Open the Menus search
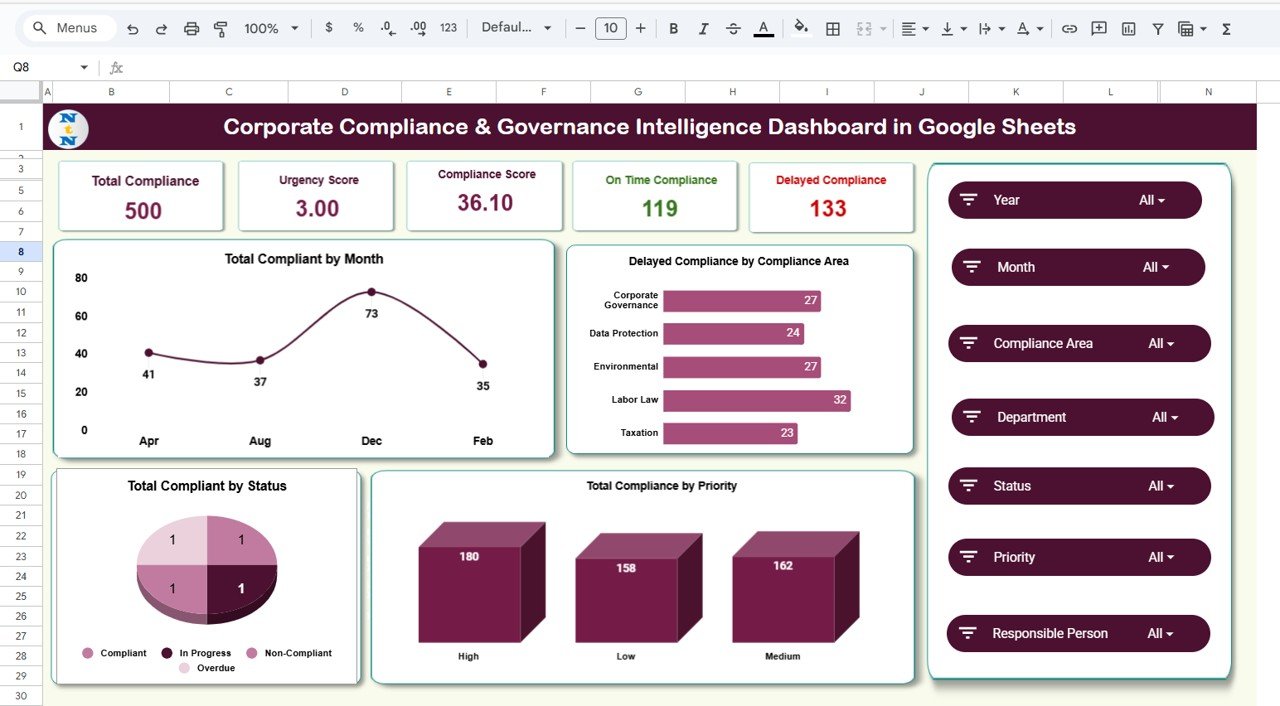 tap(67, 28)
